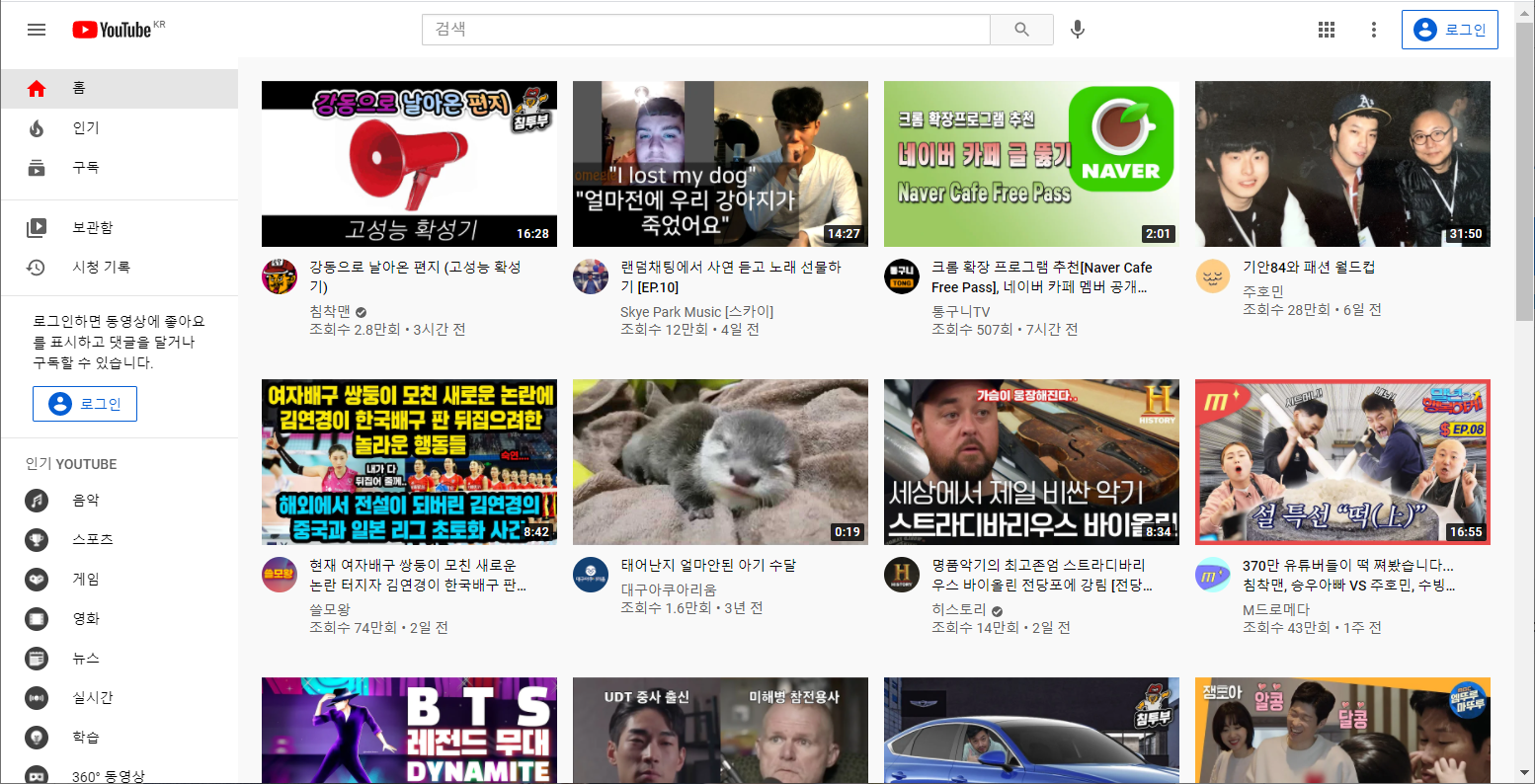Open the 음악 music category
Screen dimensions: 1535x784
(120, 501)
